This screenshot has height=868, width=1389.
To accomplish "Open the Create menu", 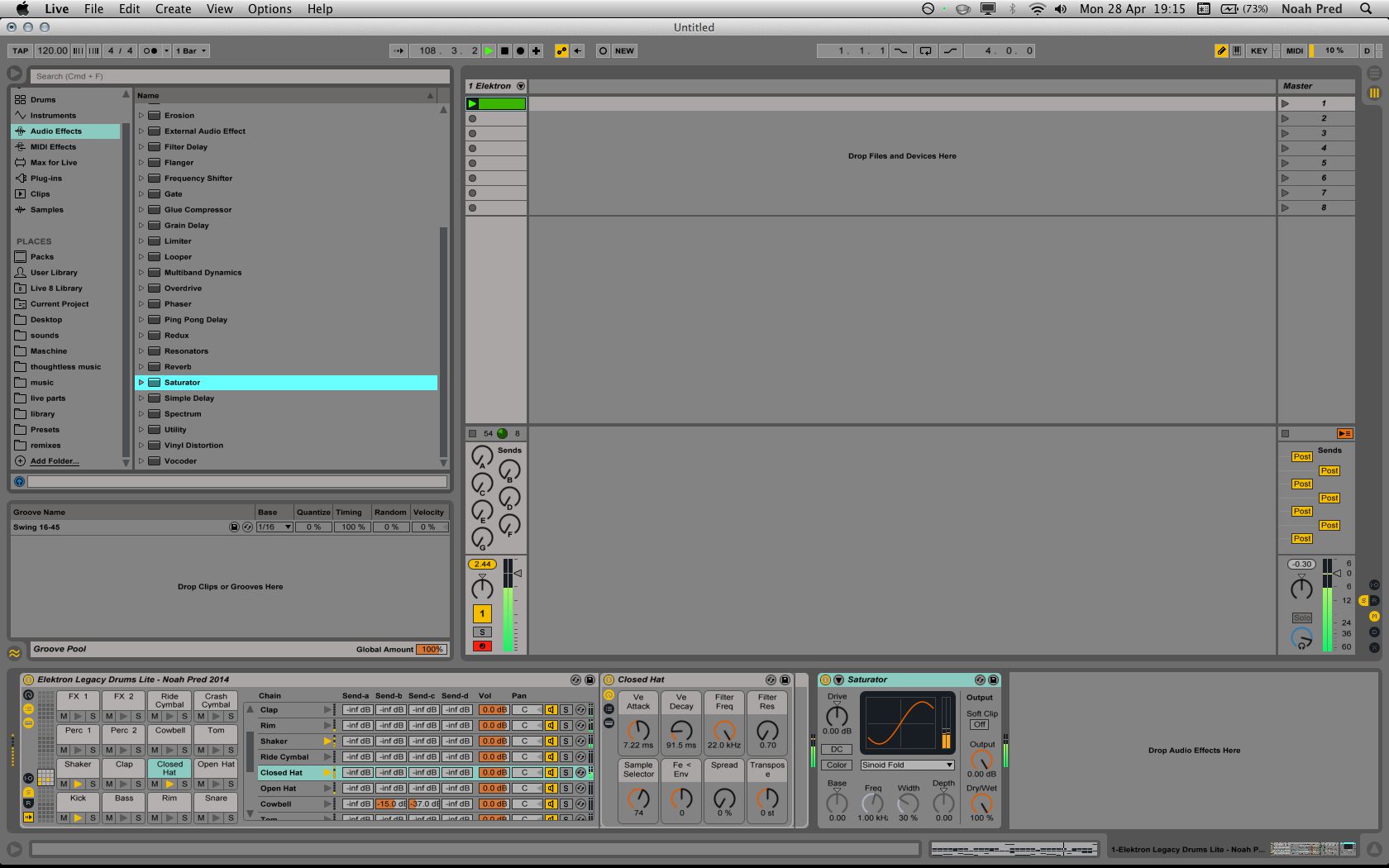I will 173,9.
